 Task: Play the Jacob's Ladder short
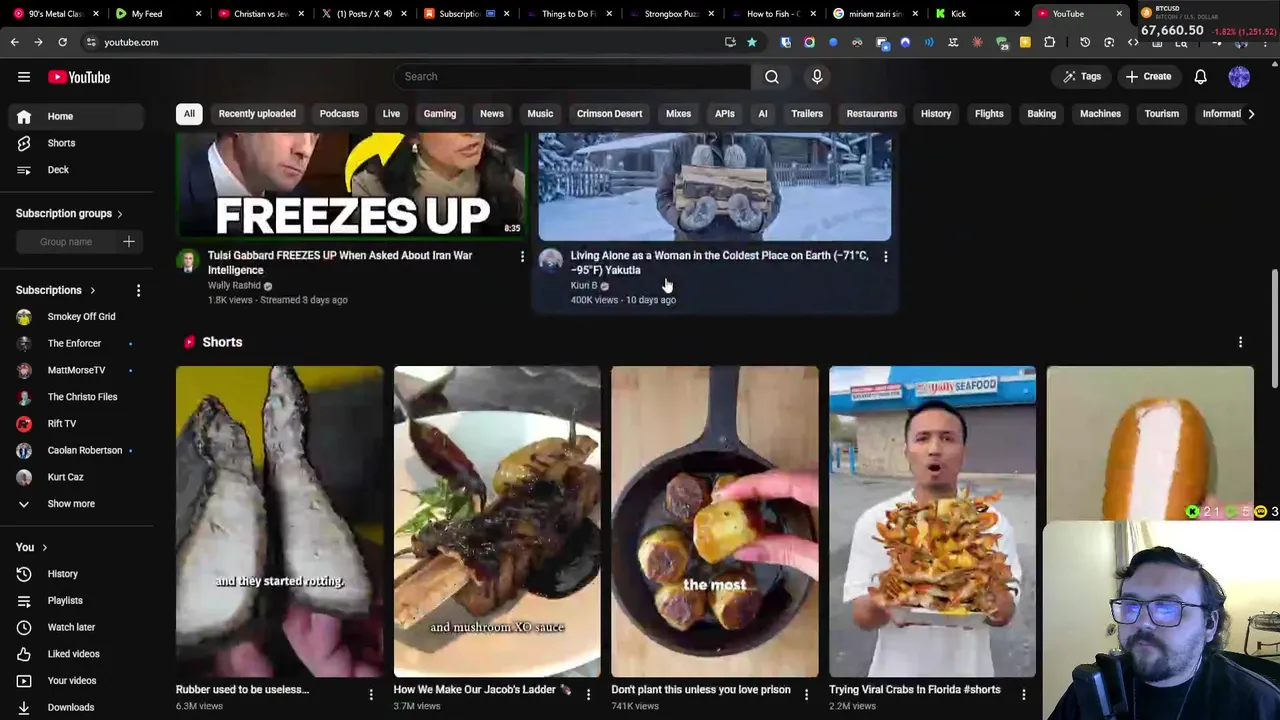click(x=497, y=522)
